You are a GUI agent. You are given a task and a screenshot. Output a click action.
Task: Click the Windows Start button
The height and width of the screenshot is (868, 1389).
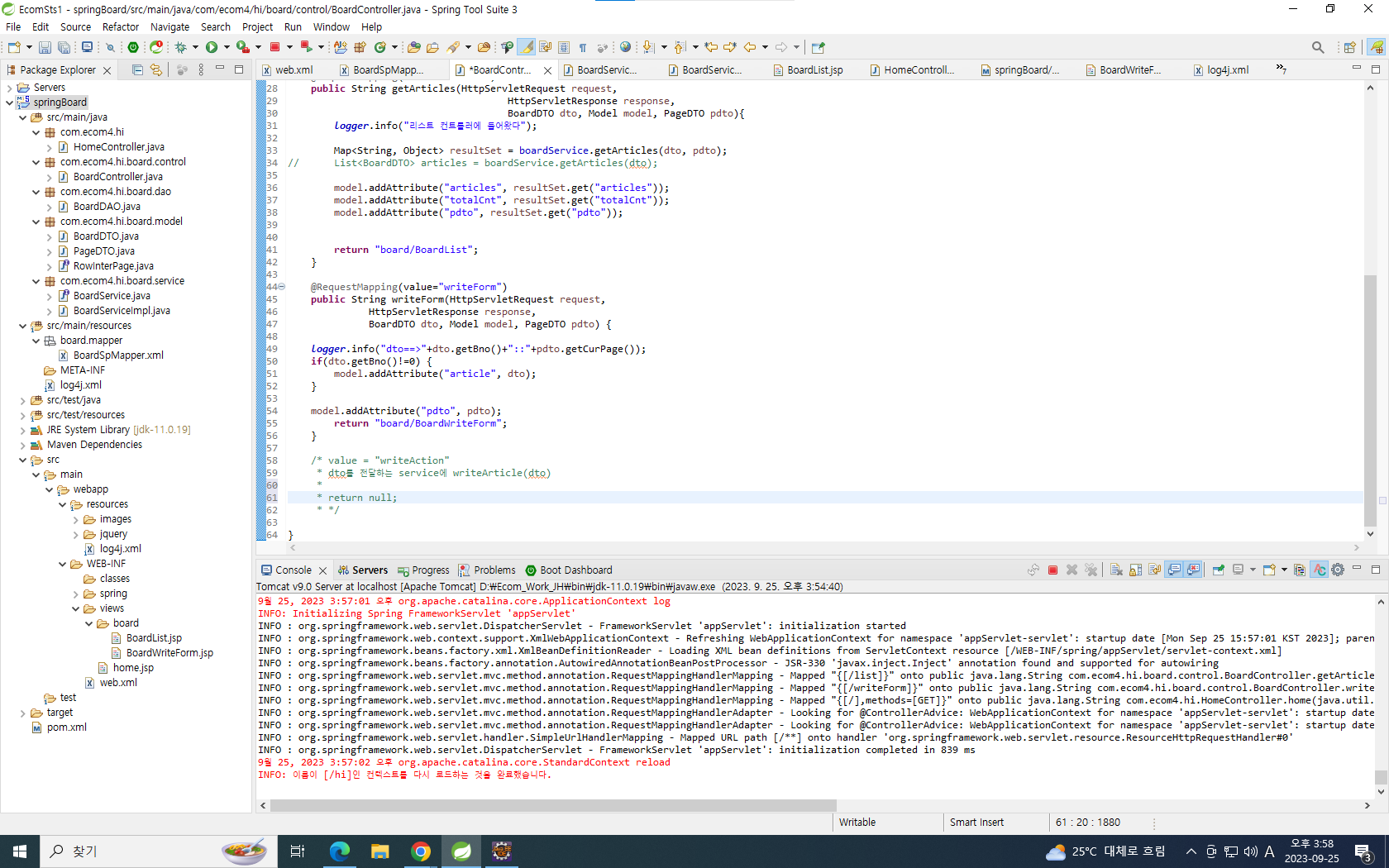(x=20, y=851)
